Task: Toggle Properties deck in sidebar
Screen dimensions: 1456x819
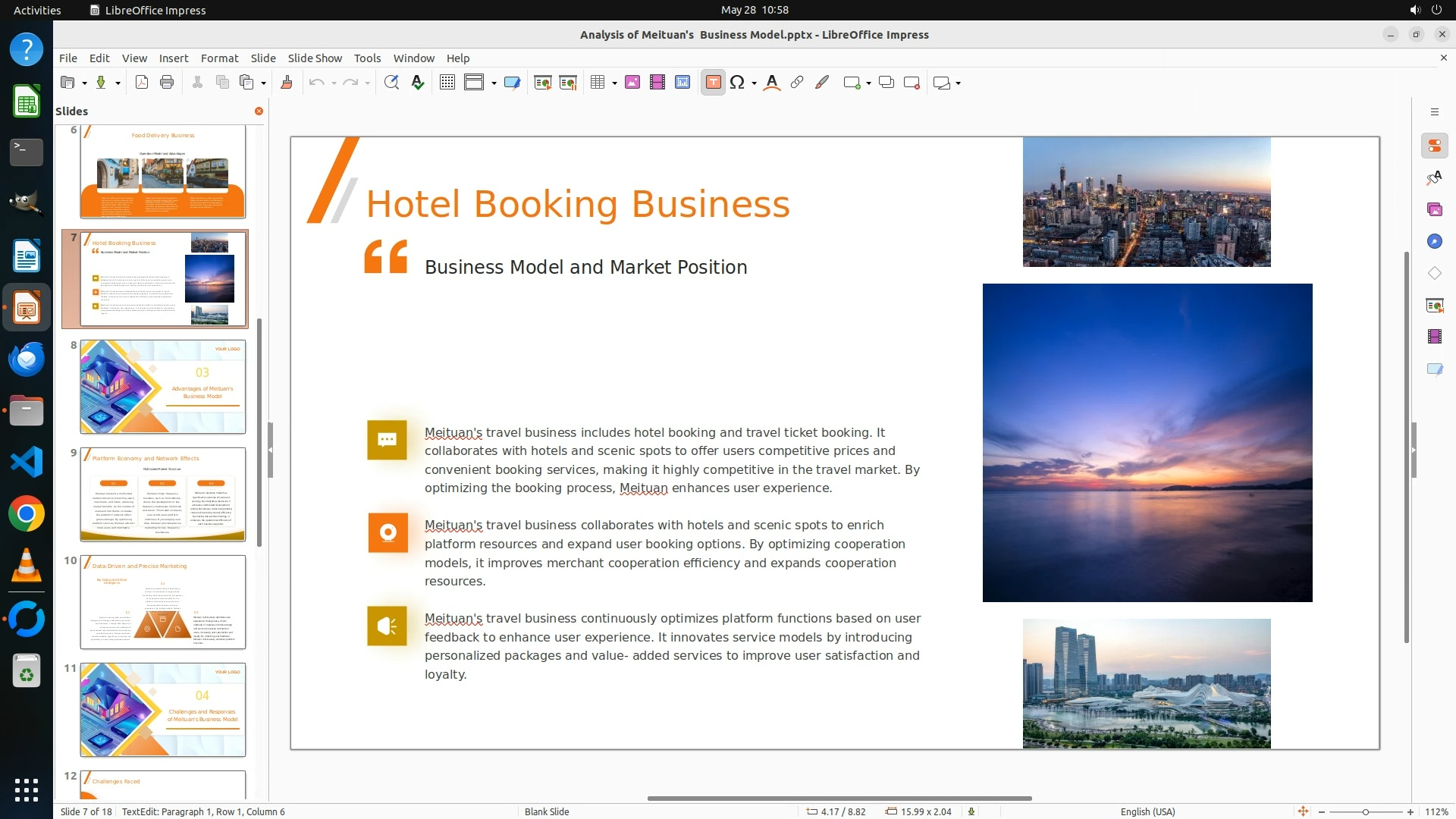Action: tap(1434, 146)
